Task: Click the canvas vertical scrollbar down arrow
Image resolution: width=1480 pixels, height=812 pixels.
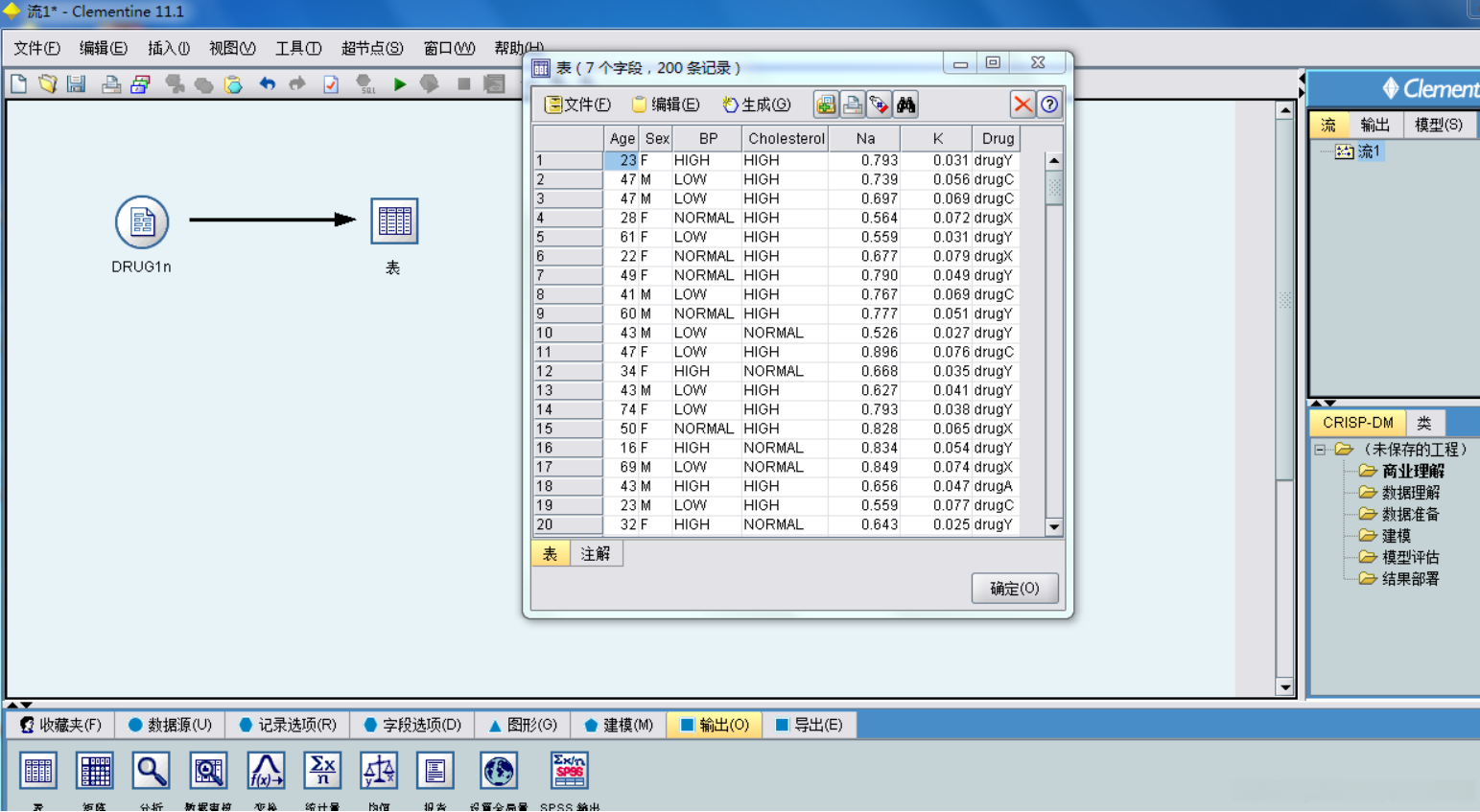Action: 1285,686
